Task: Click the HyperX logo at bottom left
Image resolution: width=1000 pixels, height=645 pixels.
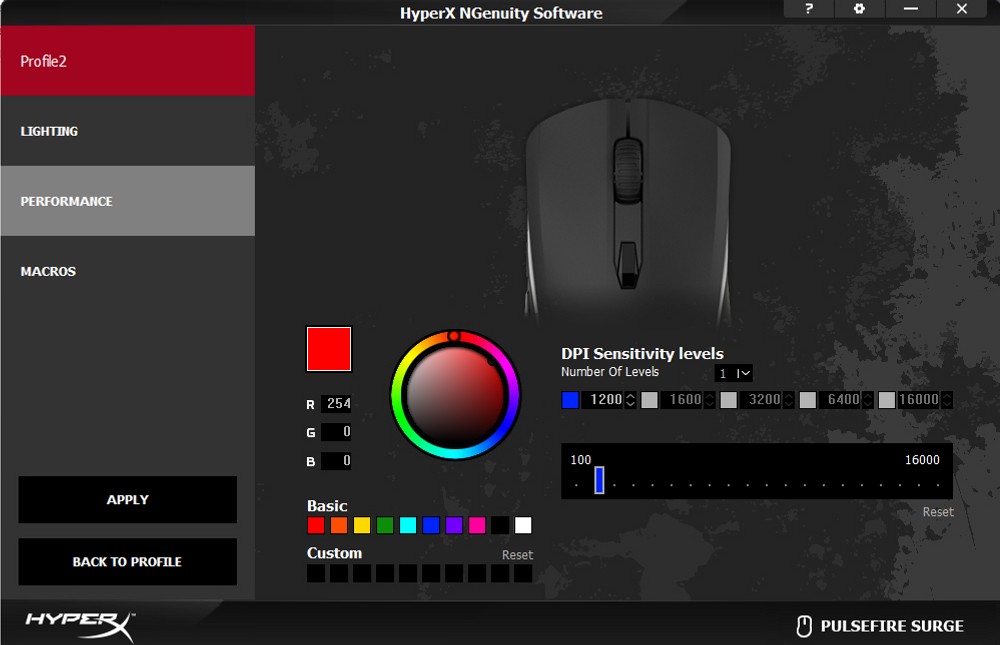Action: pyautogui.click(x=80, y=626)
